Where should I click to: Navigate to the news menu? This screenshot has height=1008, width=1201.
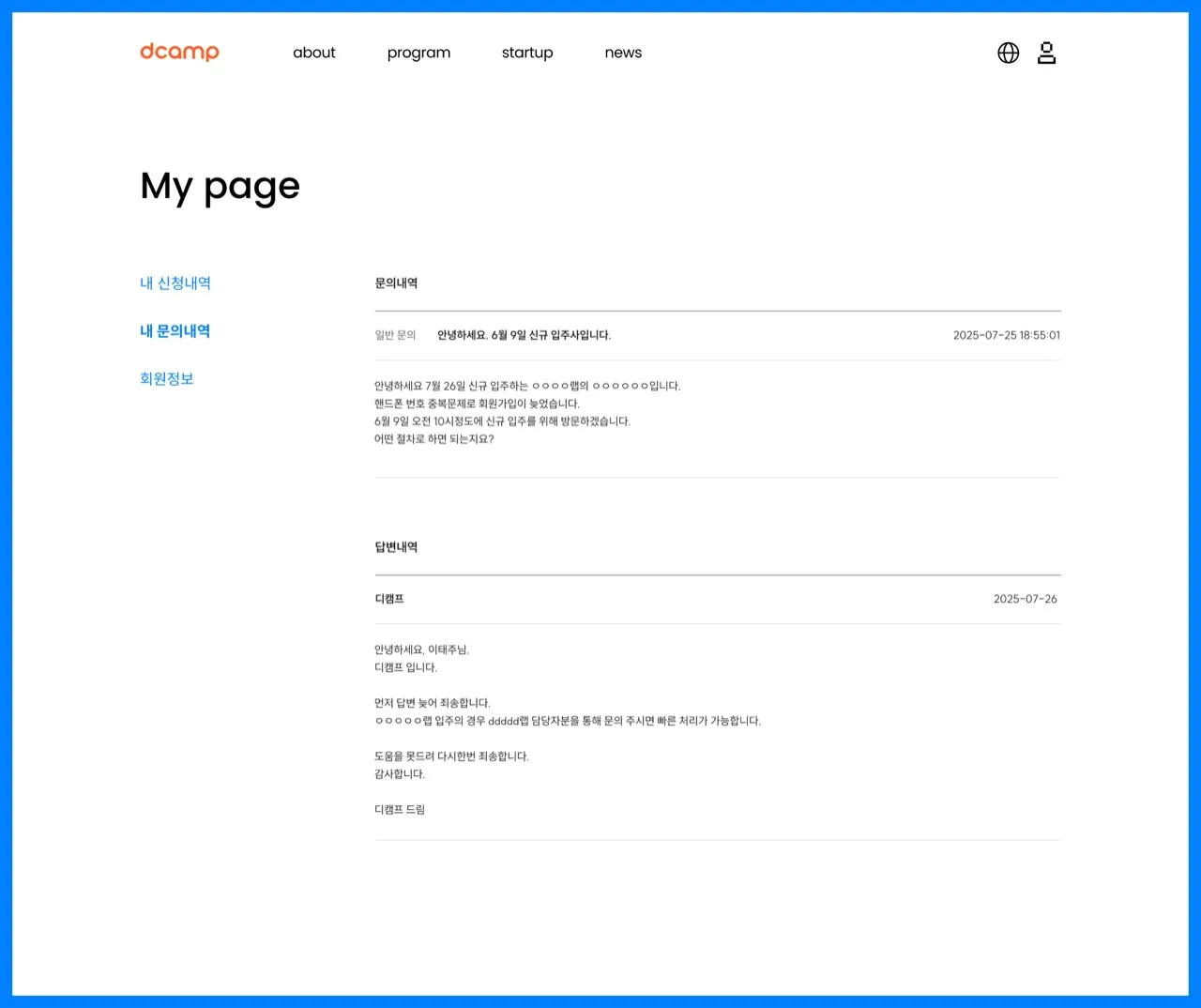pos(623,53)
